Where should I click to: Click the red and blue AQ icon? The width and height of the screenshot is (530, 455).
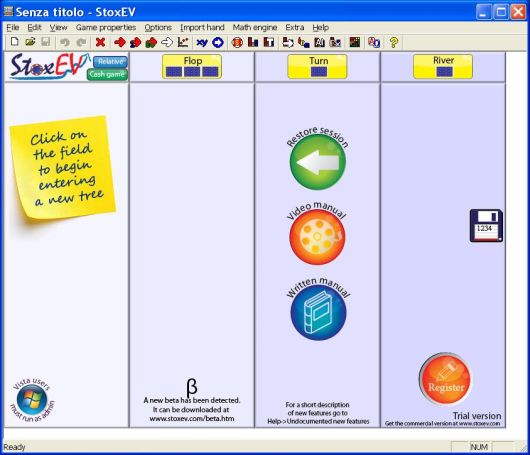click(374, 42)
